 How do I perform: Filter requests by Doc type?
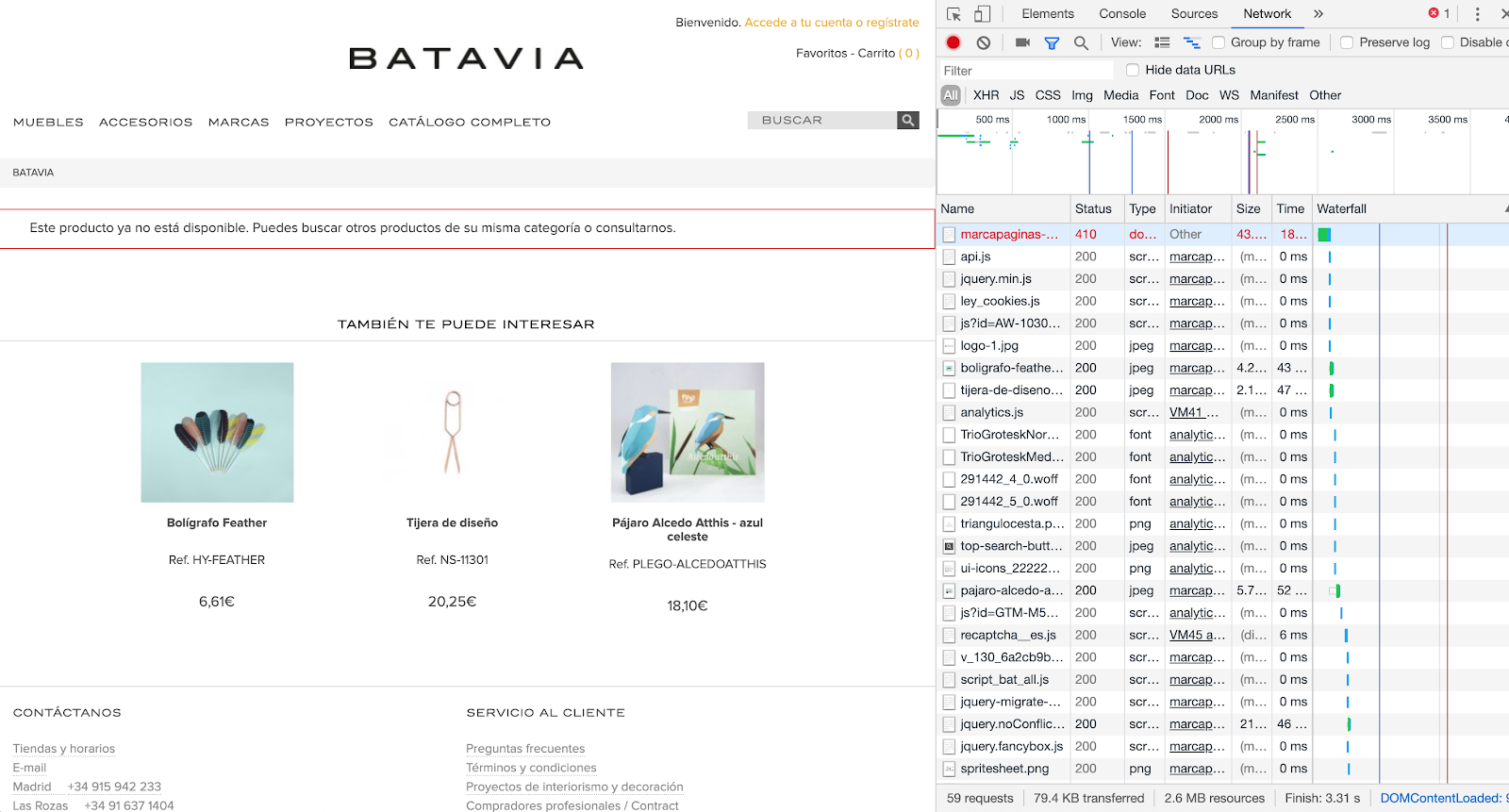[x=1197, y=95]
